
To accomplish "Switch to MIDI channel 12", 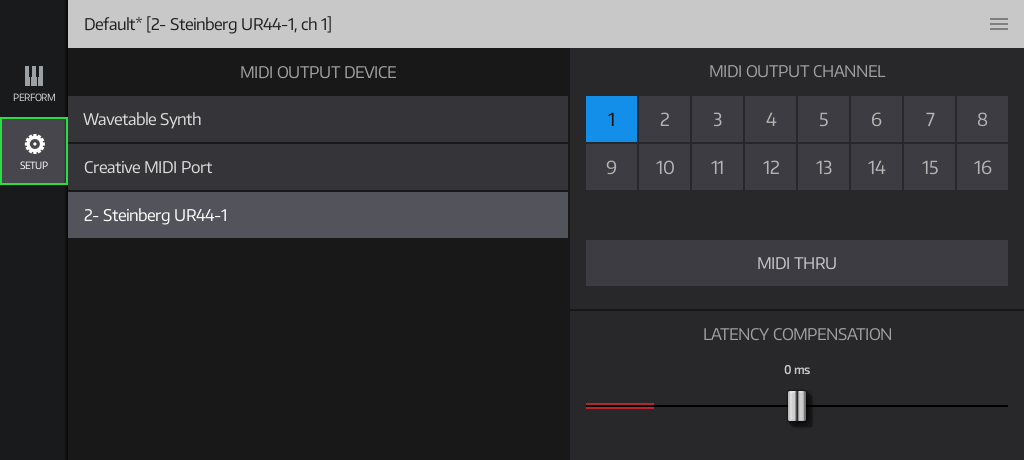I will point(770,168).
